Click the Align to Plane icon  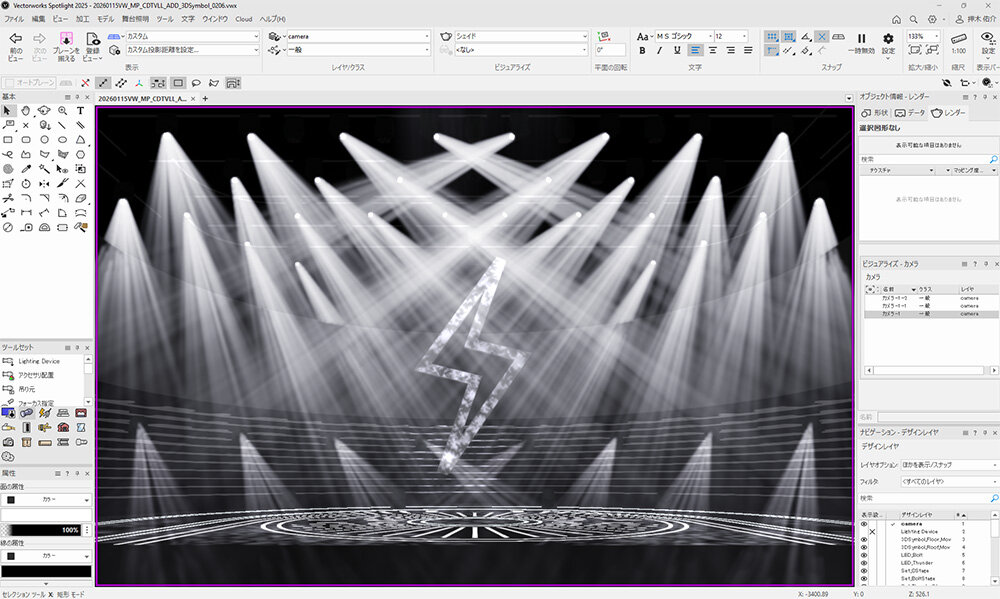pyautogui.click(x=66, y=38)
